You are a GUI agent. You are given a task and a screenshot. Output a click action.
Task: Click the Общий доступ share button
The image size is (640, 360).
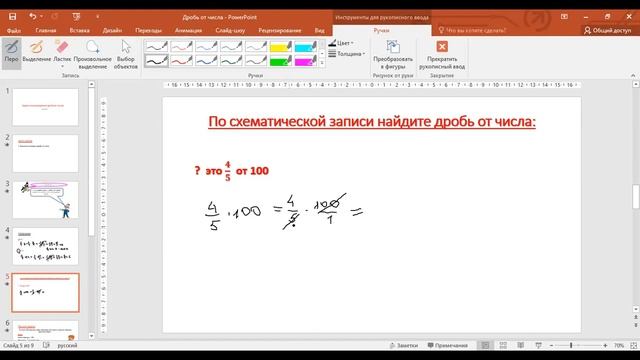607,30
